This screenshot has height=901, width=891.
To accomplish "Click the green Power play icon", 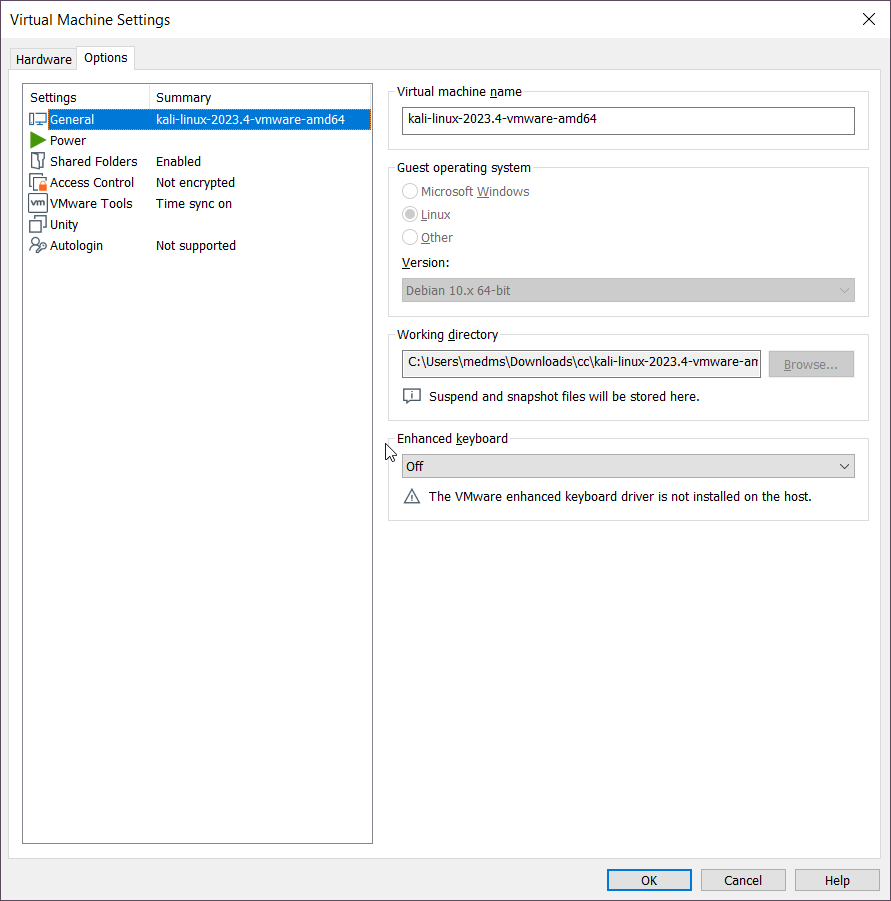I will coord(38,140).
